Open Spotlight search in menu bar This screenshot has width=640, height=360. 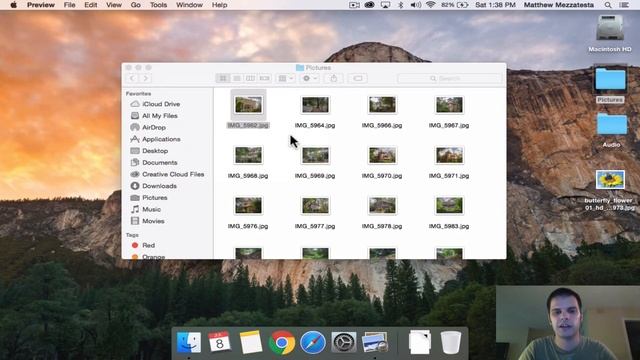point(608,5)
